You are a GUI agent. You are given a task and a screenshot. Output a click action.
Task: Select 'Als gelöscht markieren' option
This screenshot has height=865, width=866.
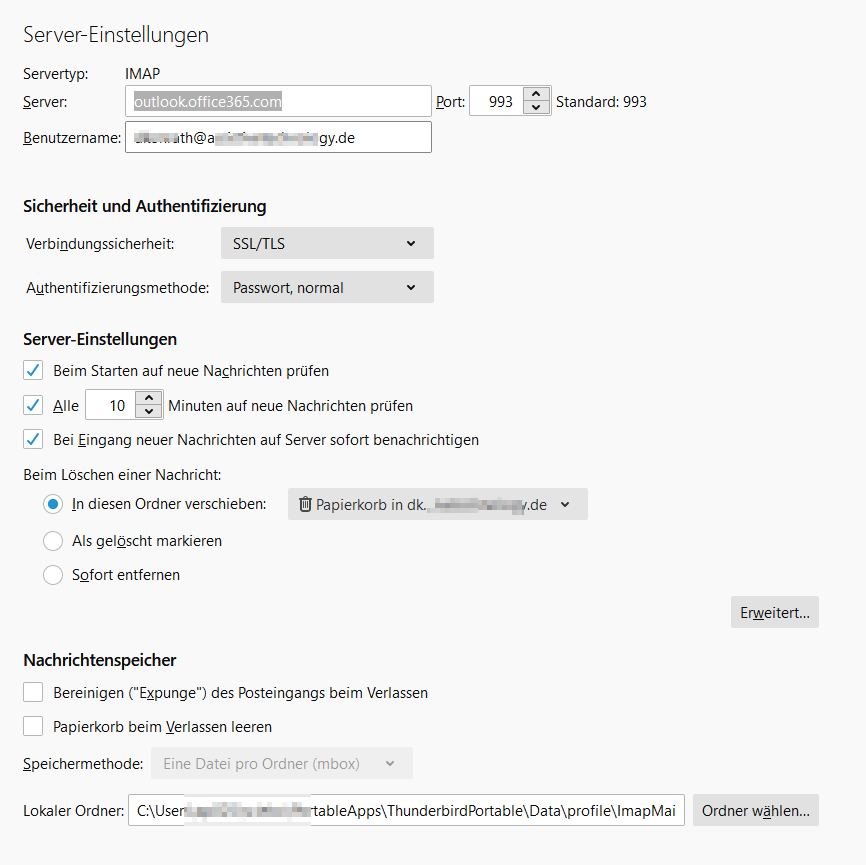click(53, 541)
